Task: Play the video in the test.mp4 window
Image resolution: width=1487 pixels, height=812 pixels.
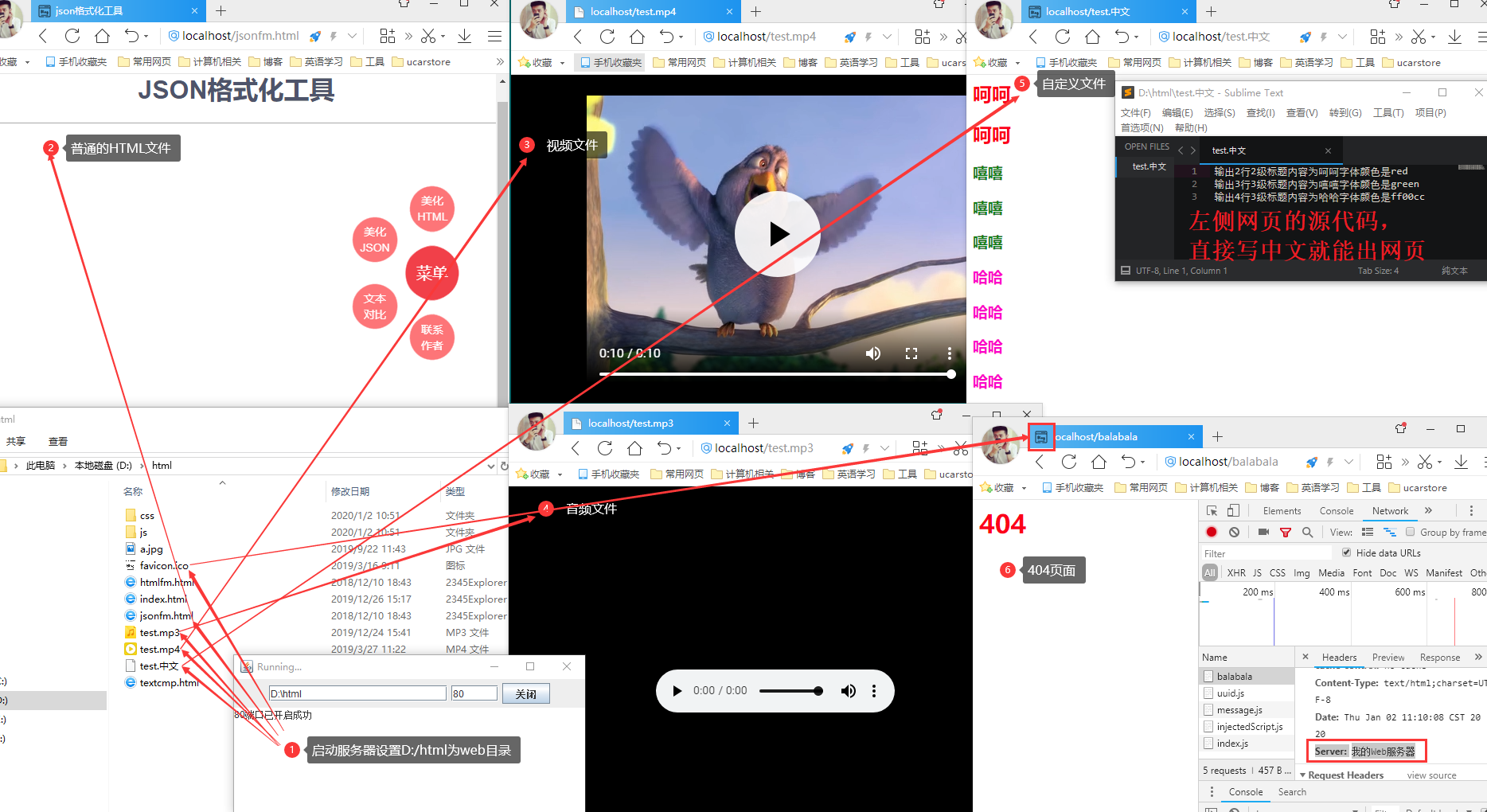Action: coord(778,234)
